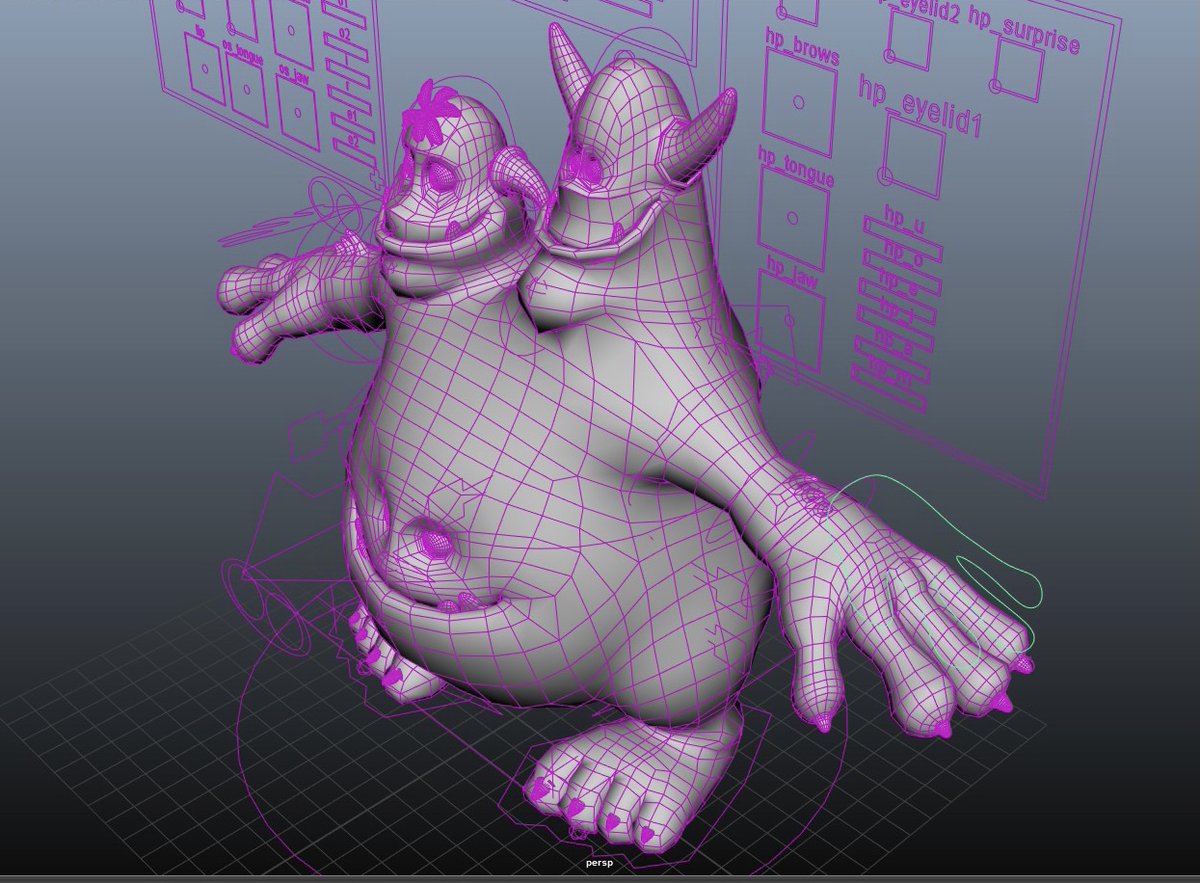Click the persp camera name label

(x=598, y=863)
